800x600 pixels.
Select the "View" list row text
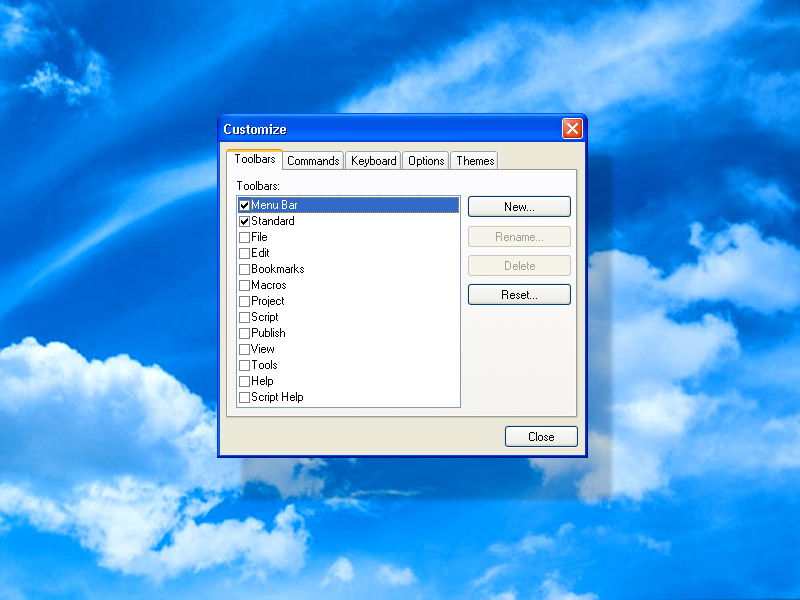click(x=263, y=349)
